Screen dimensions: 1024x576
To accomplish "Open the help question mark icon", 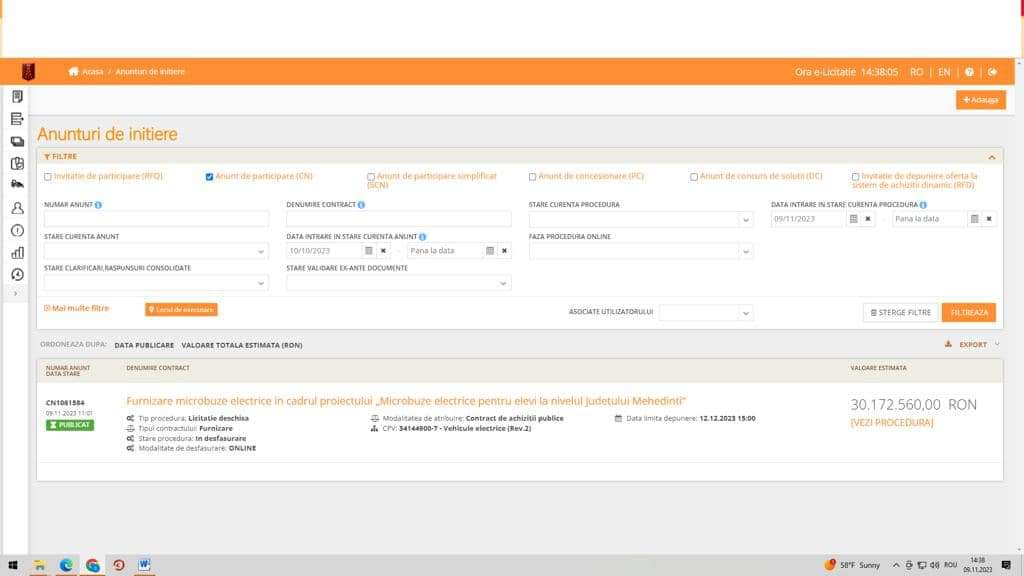I will click(969, 72).
